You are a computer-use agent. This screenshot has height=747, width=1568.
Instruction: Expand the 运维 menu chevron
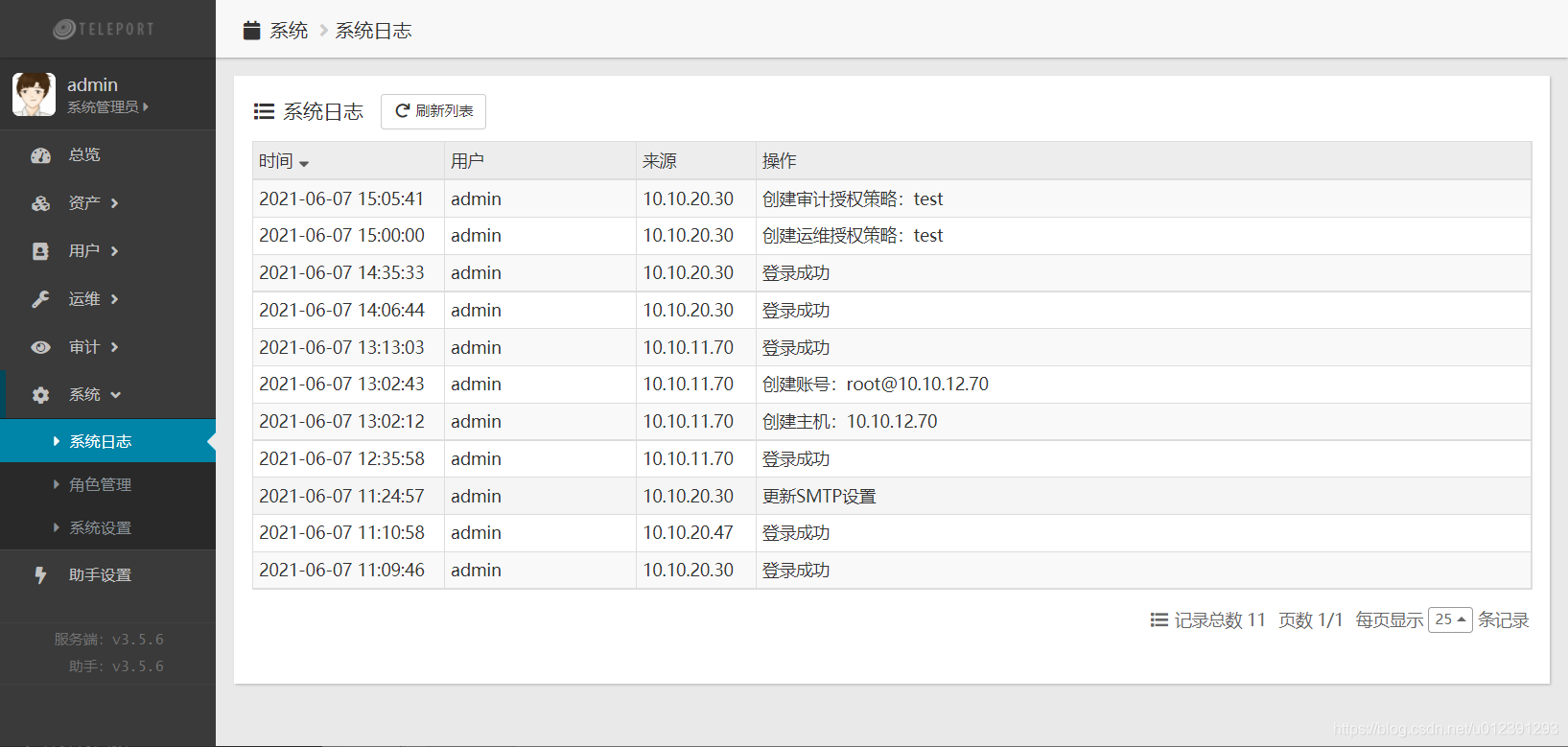click(x=114, y=299)
